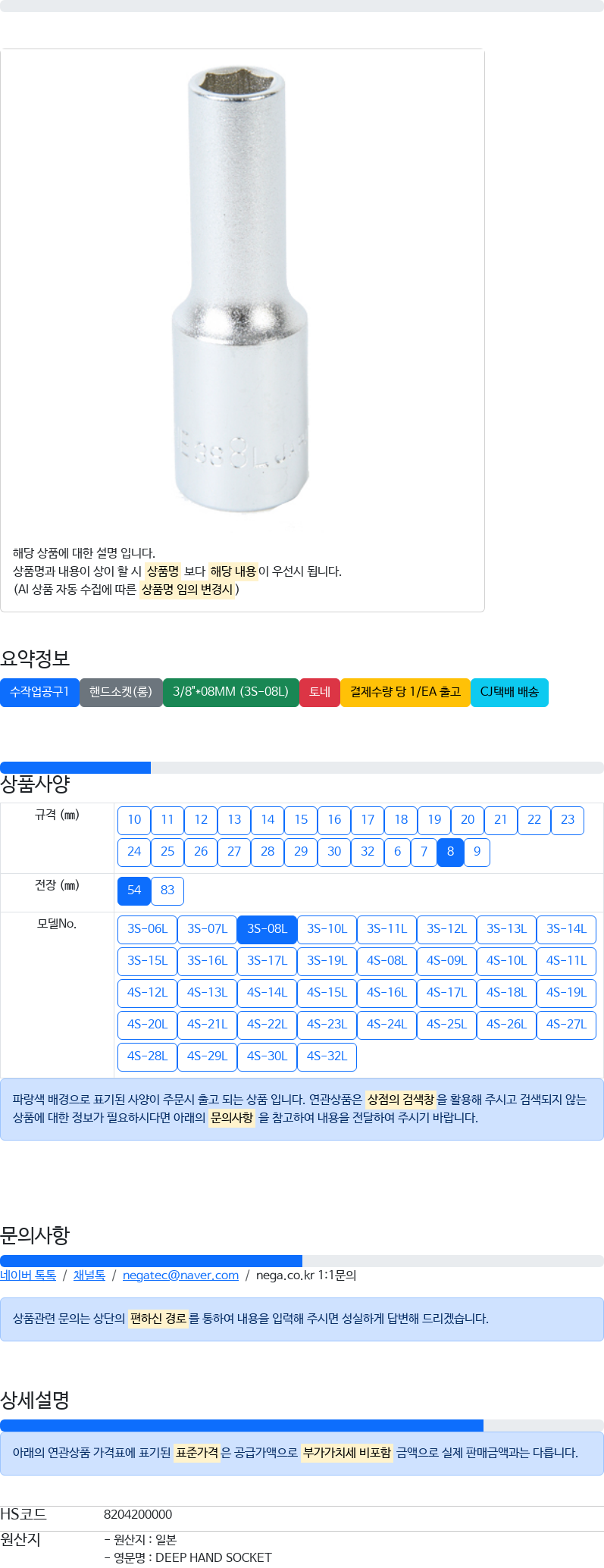Screen dimensions: 604x1568
Task: Open the 채널톡 chat link
Action: click(89, 1275)
